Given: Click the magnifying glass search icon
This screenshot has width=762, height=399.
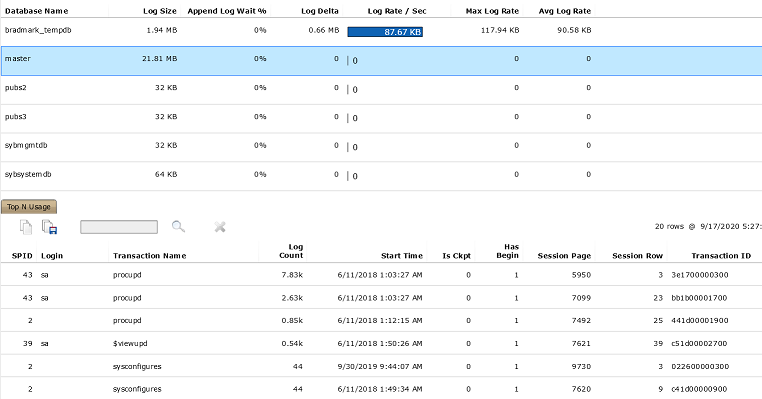Looking at the screenshot, I should point(178,226).
